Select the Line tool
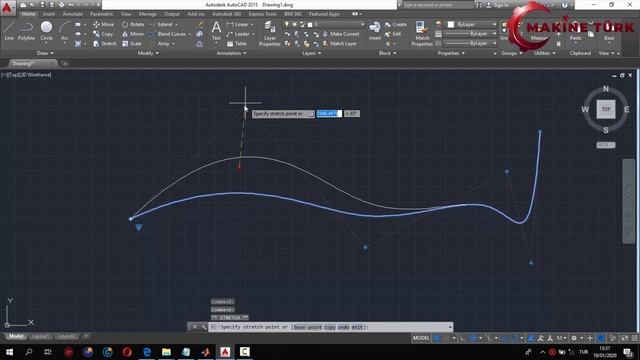The width and height of the screenshot is (640, 360). (x=9, y=31)
